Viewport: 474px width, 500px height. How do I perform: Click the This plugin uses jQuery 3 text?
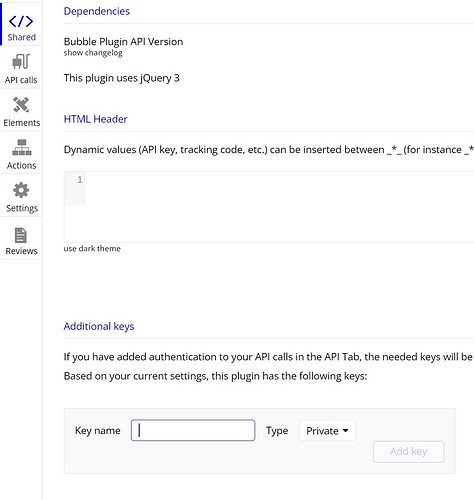click(x=122, y=78)
